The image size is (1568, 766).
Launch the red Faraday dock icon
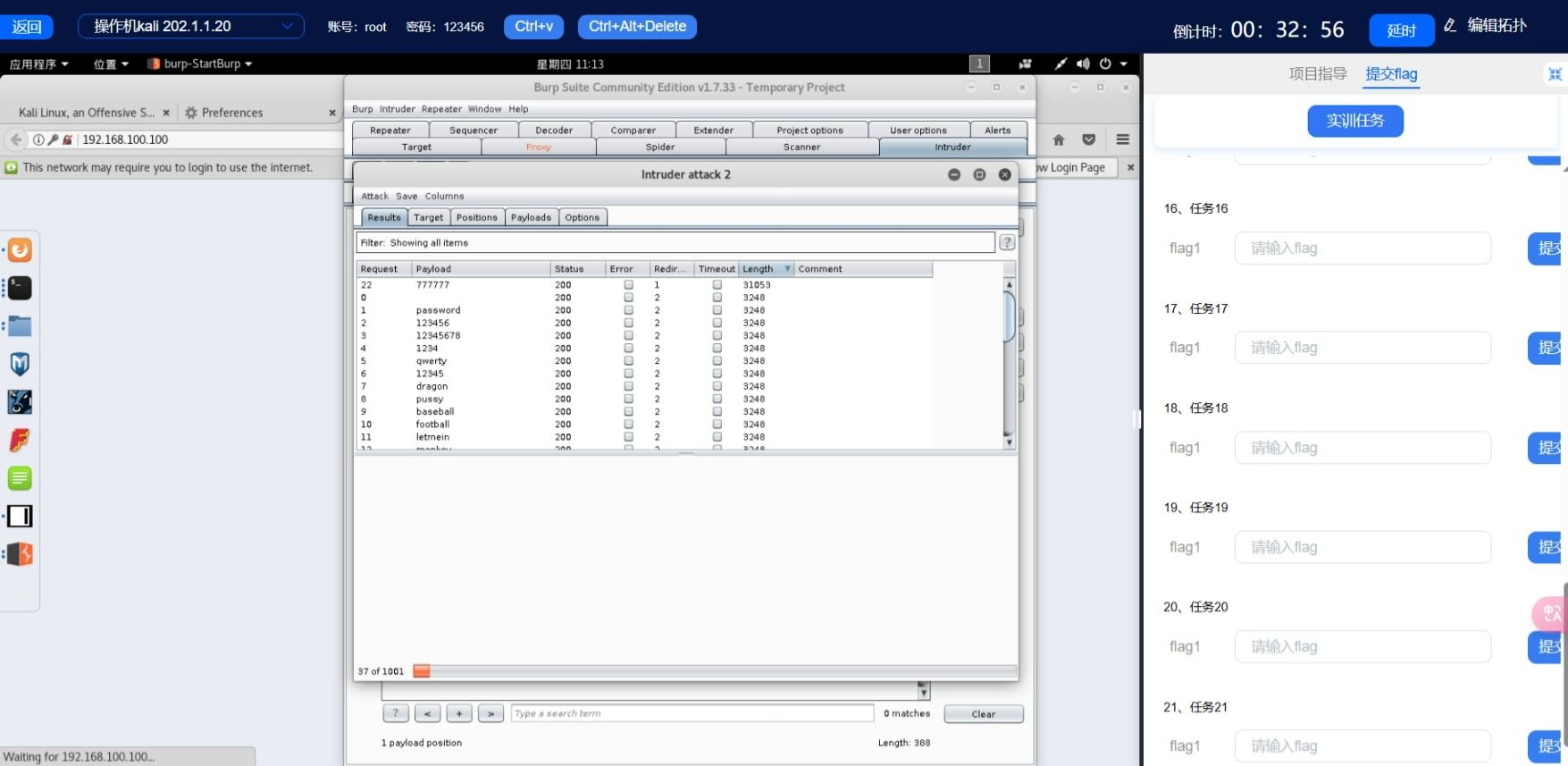point(20,440)
